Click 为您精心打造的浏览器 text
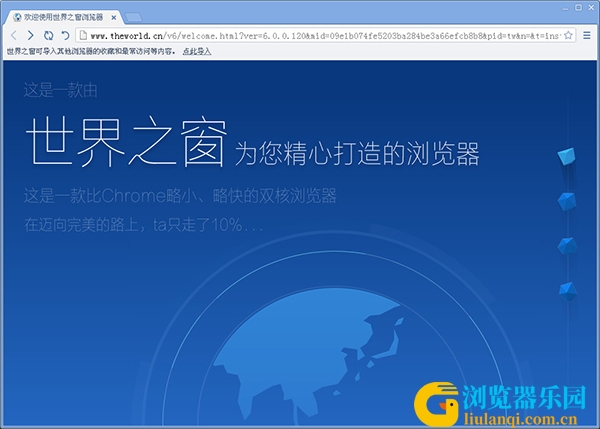The image size is (600, 429). [357, 154]
